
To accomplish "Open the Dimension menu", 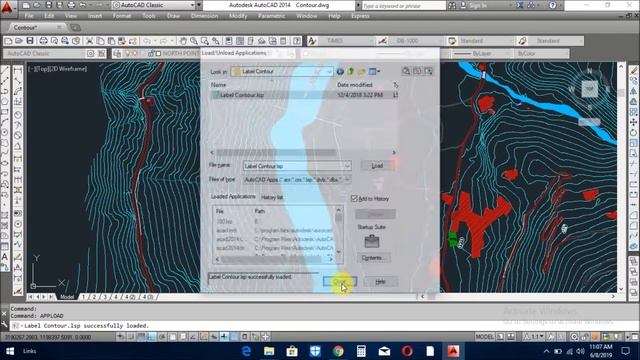I will click(204, 16).
